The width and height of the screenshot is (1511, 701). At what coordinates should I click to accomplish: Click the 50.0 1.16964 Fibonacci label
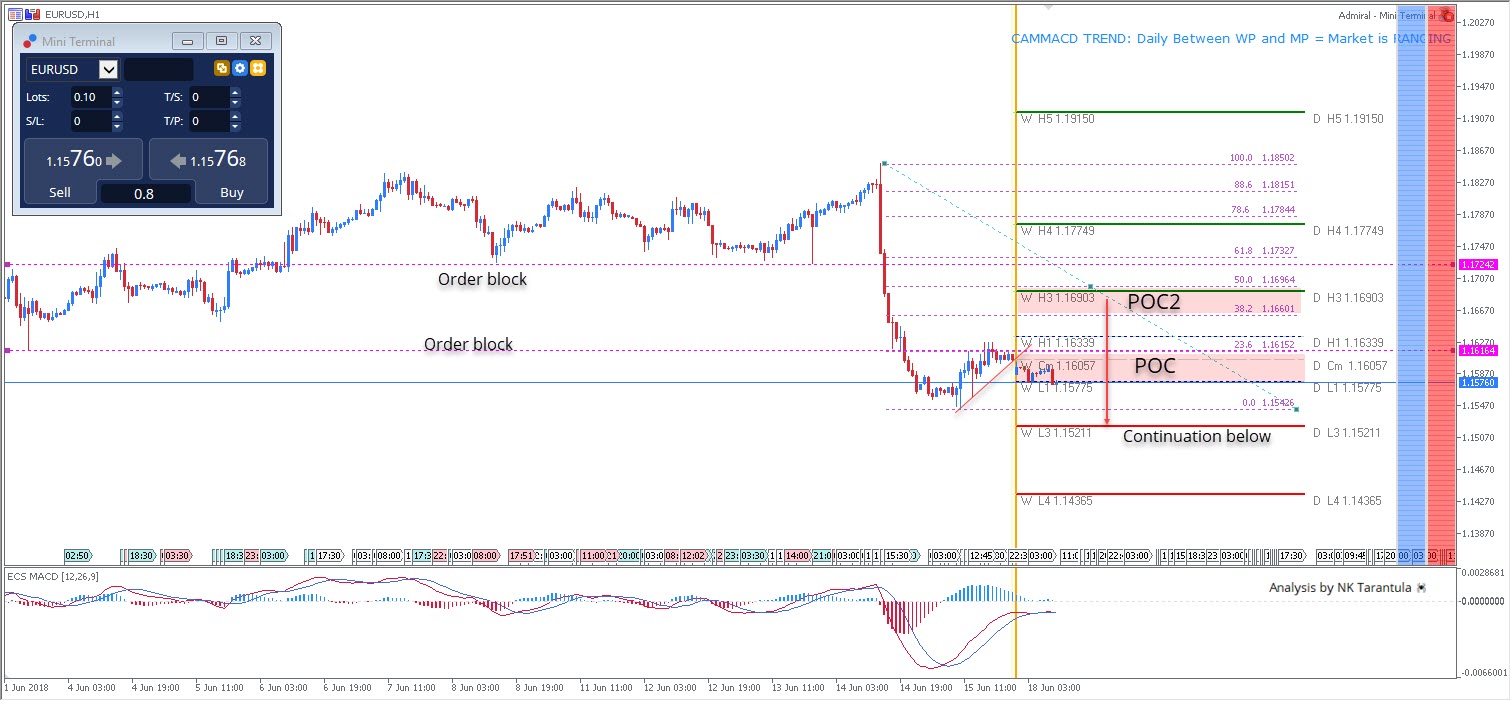click(x=1264, y=280)
